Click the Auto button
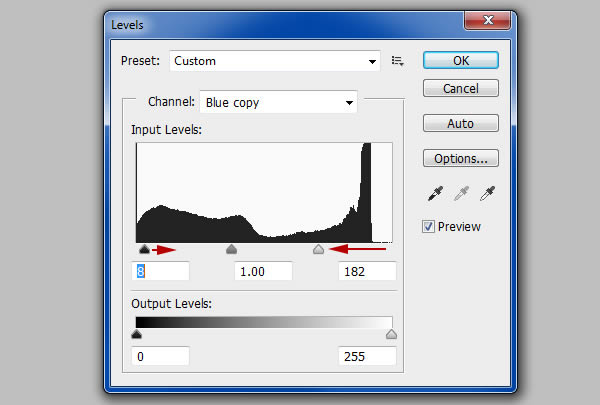 click(x=461, y=123)
